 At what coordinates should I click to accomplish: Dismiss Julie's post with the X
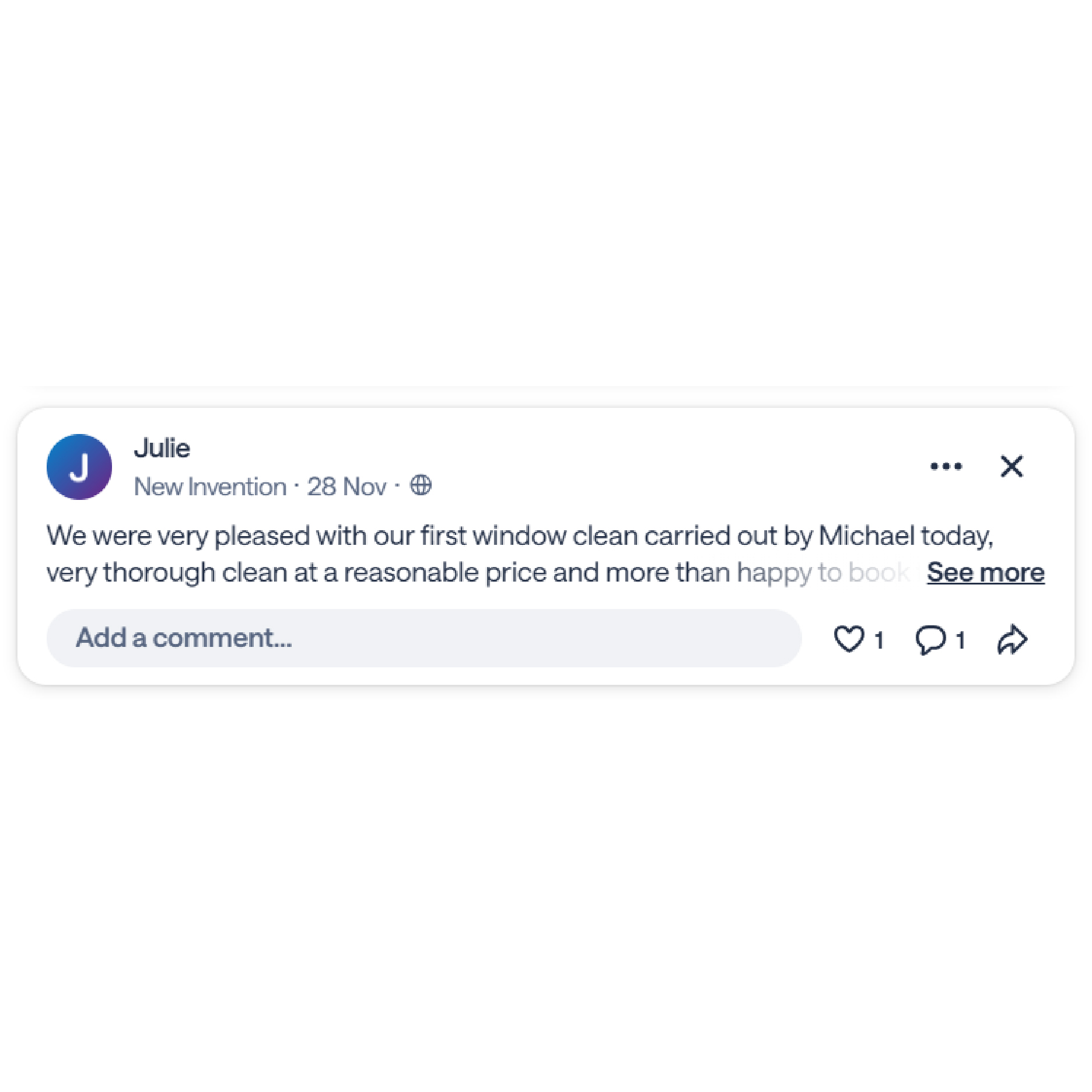(x=1012, y=466)
